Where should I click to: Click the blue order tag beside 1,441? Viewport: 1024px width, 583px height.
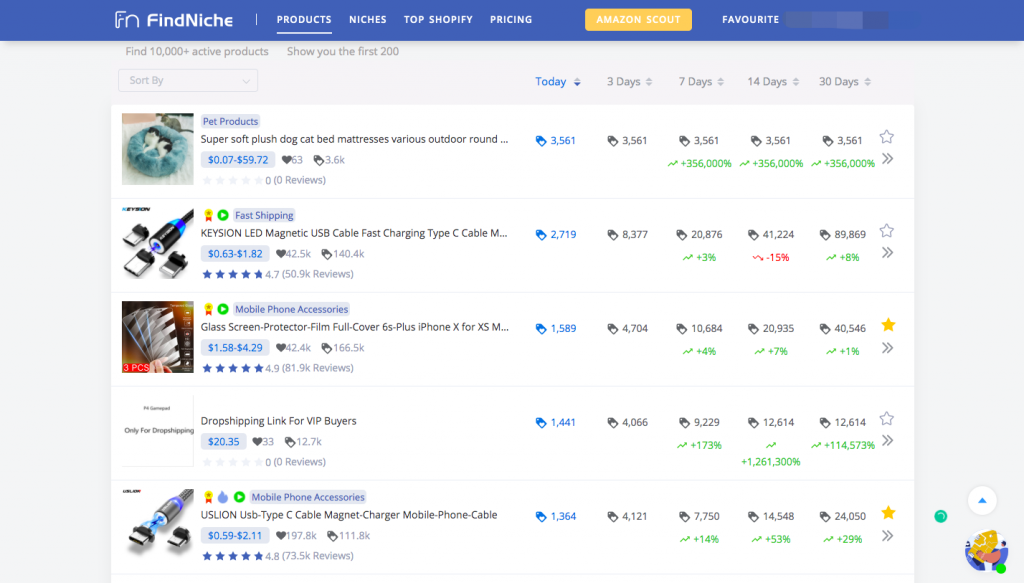click(541, 423)
